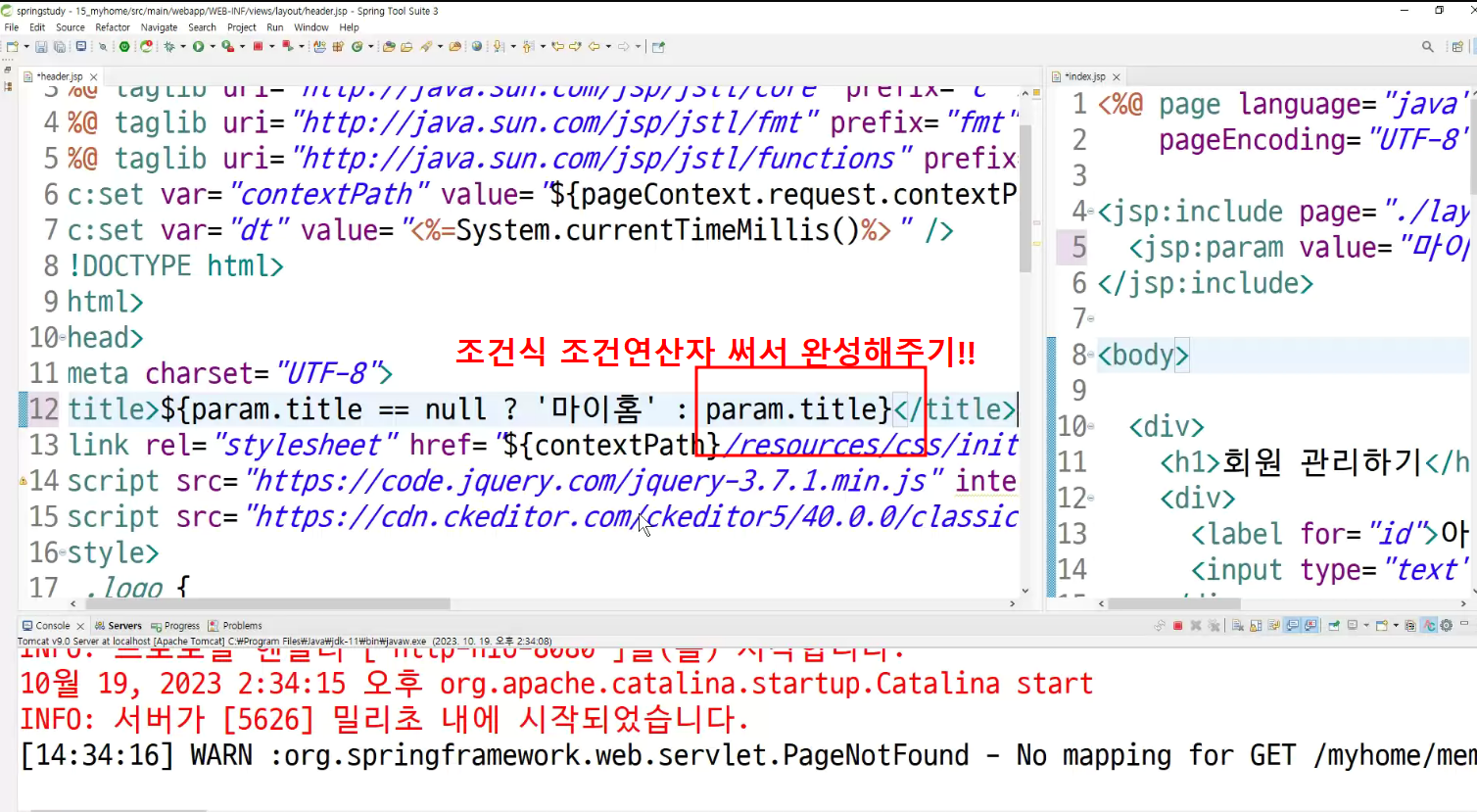Collapse the style block at line 16
Viewport: 1477px width, 812px height.
(63, 553)
